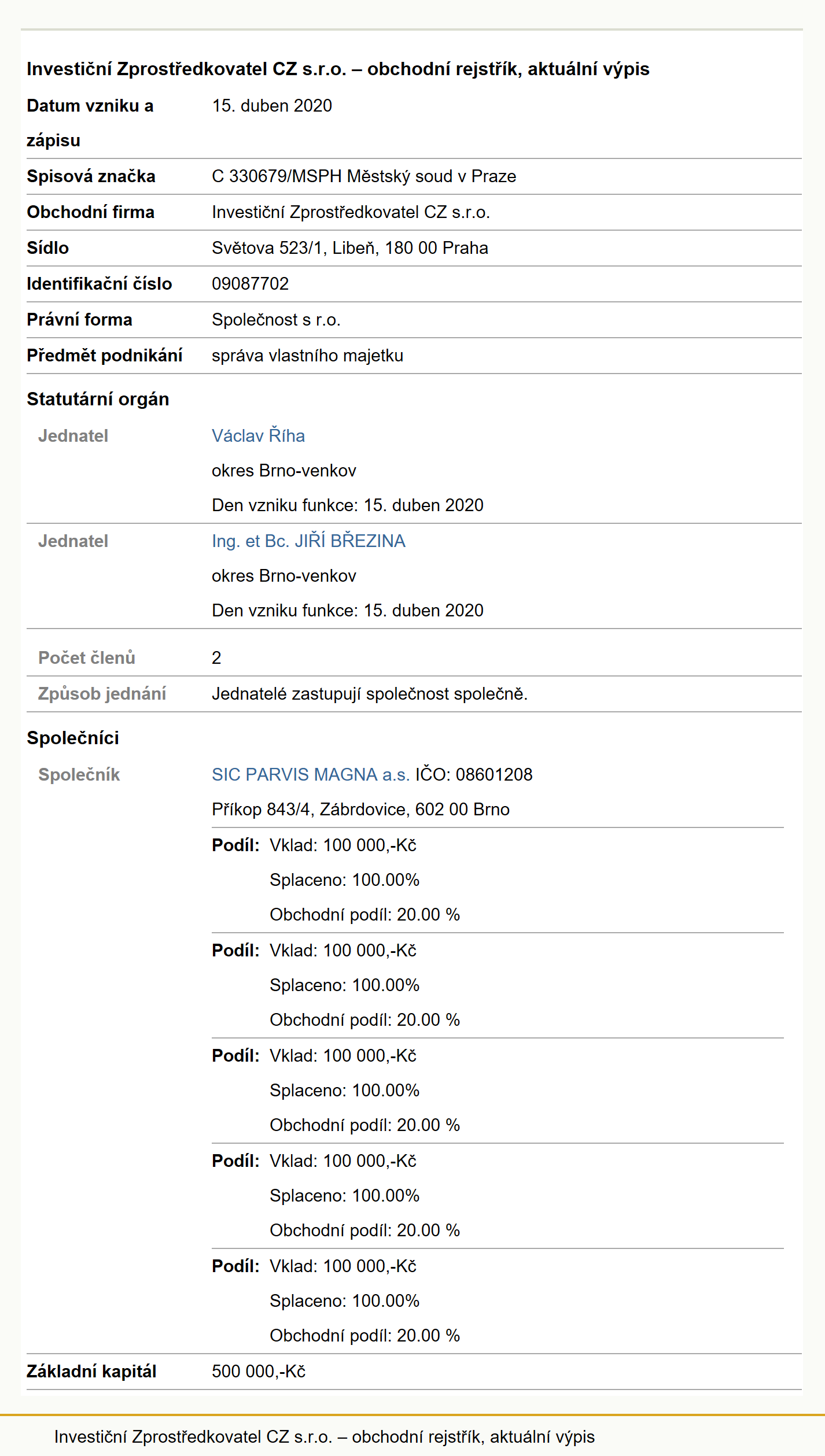Click the Počet členů label

click(x=87, y=657)
